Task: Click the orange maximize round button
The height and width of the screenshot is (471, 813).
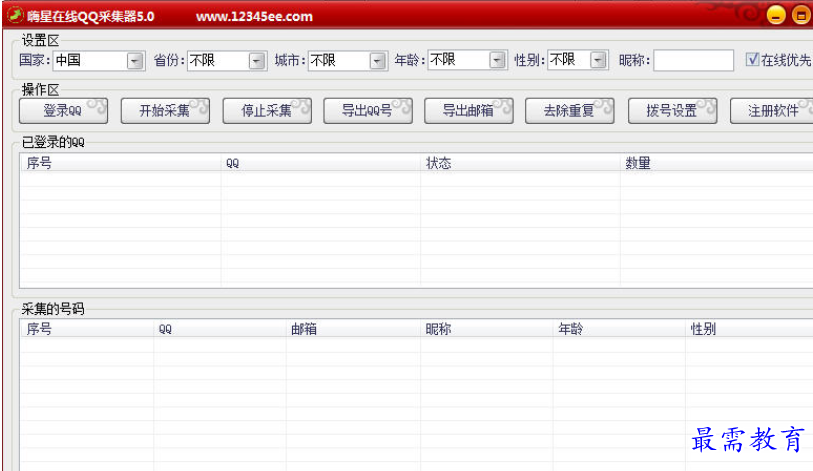Action: 801,16
